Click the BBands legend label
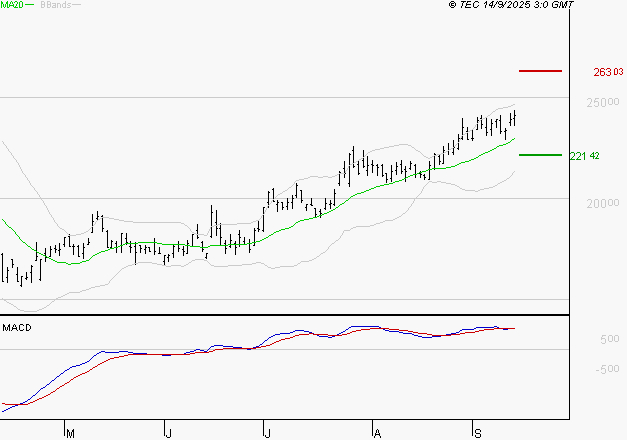627x440 pixels. tap(53, 5)
